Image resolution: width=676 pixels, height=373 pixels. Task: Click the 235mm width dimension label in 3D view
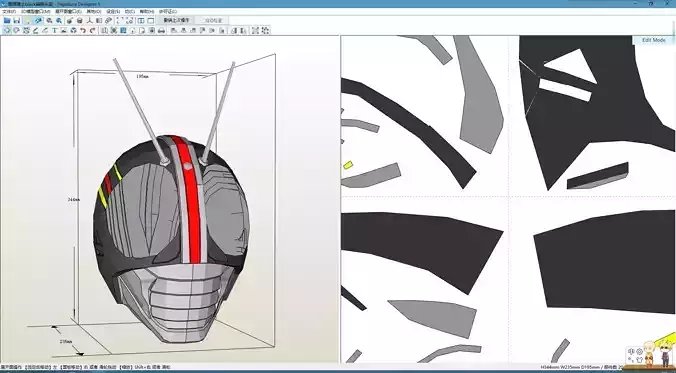coord(66,342)
